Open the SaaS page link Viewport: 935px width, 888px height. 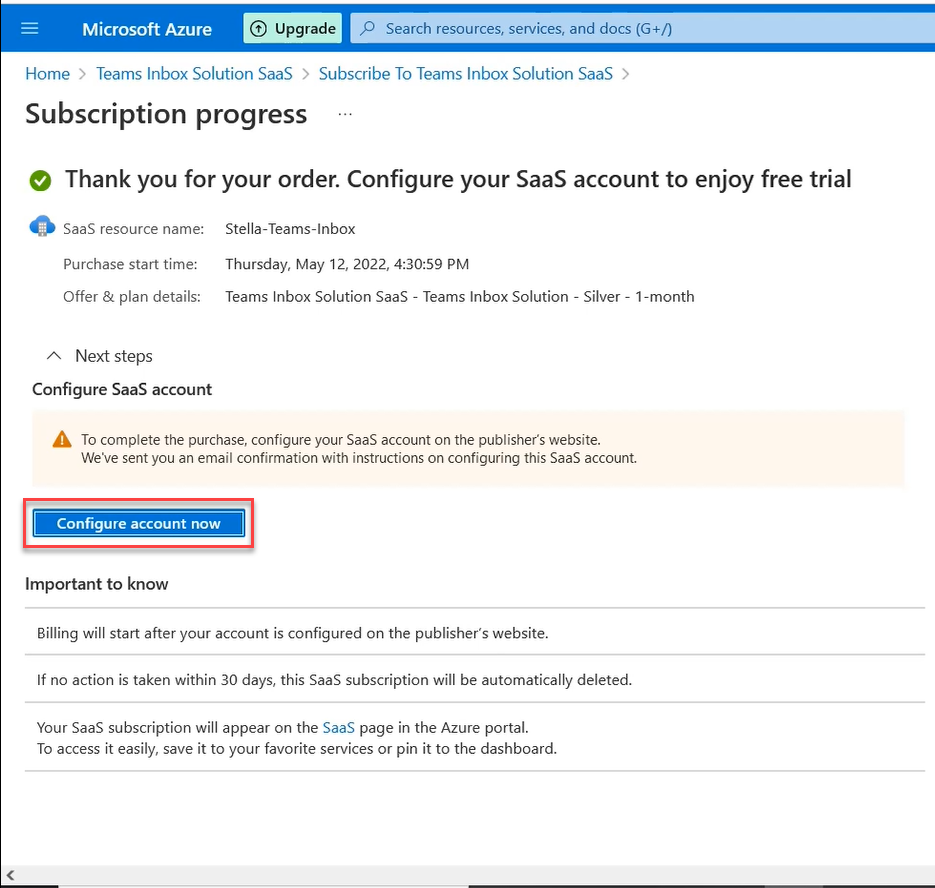pyautogui.click(x=338, y=728)
